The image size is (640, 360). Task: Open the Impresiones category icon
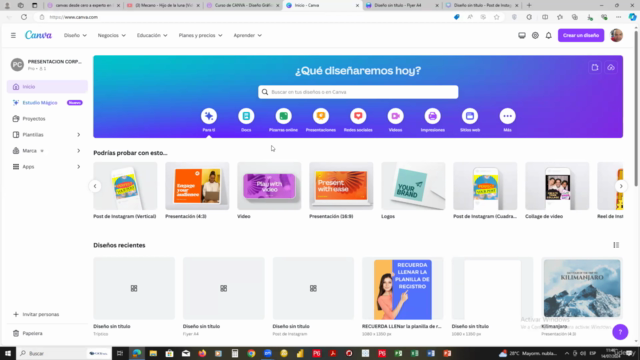tap(433, 116)
